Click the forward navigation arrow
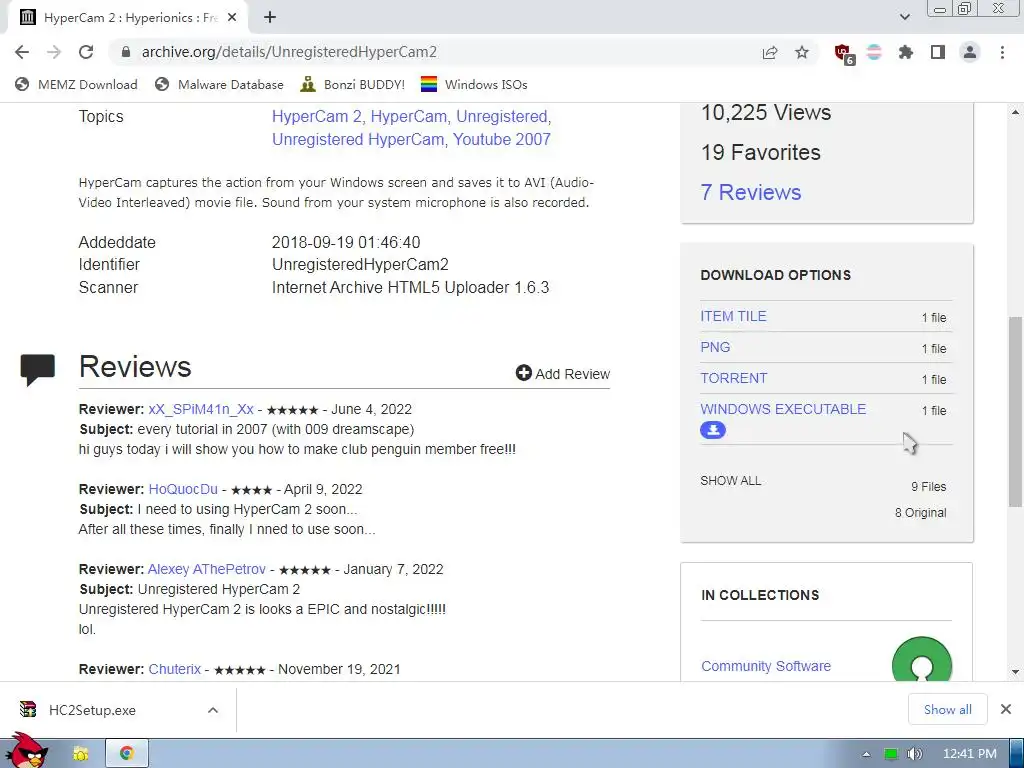 tap(54, 52)
